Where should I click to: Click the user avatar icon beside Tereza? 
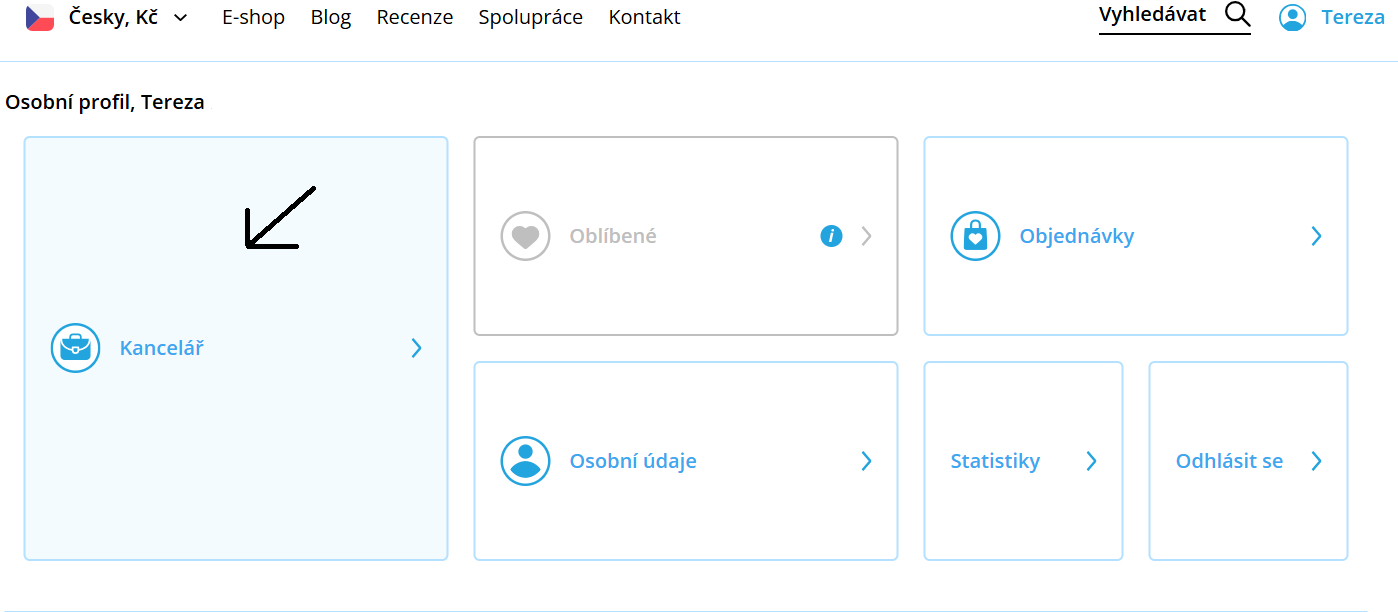click(1293, 17)
